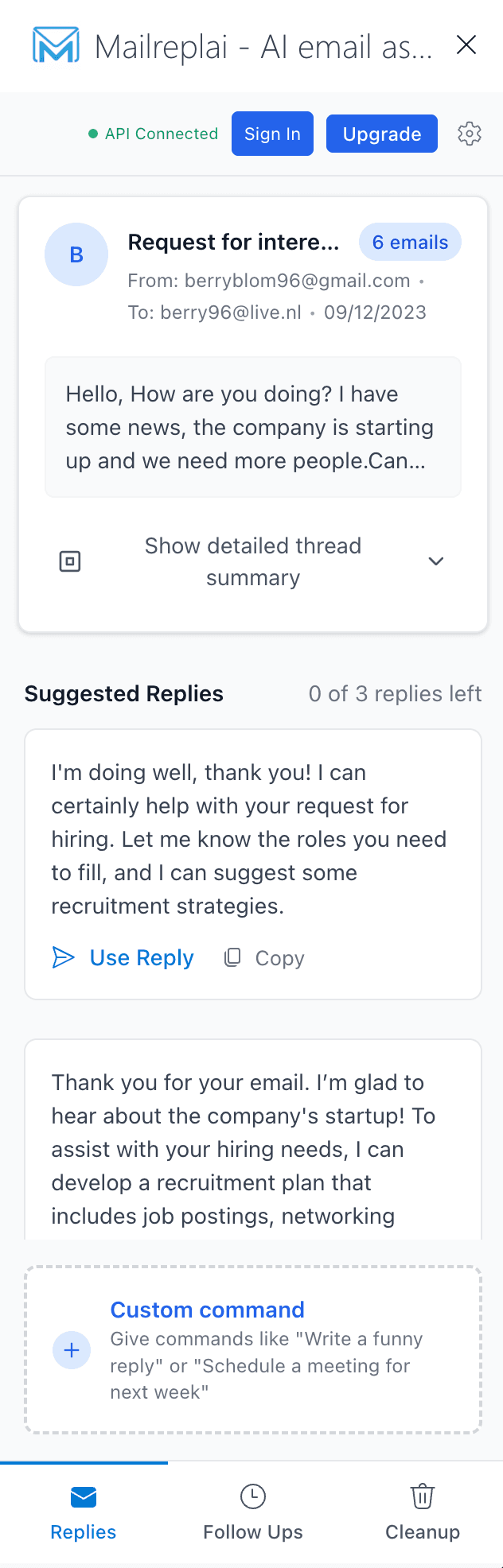Switch to the Replies tab

pyautogui.click(x=84, y=1512)
